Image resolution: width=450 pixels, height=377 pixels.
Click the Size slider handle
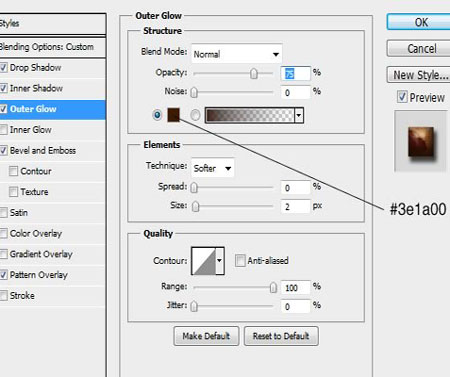click(x=196, y=207)
